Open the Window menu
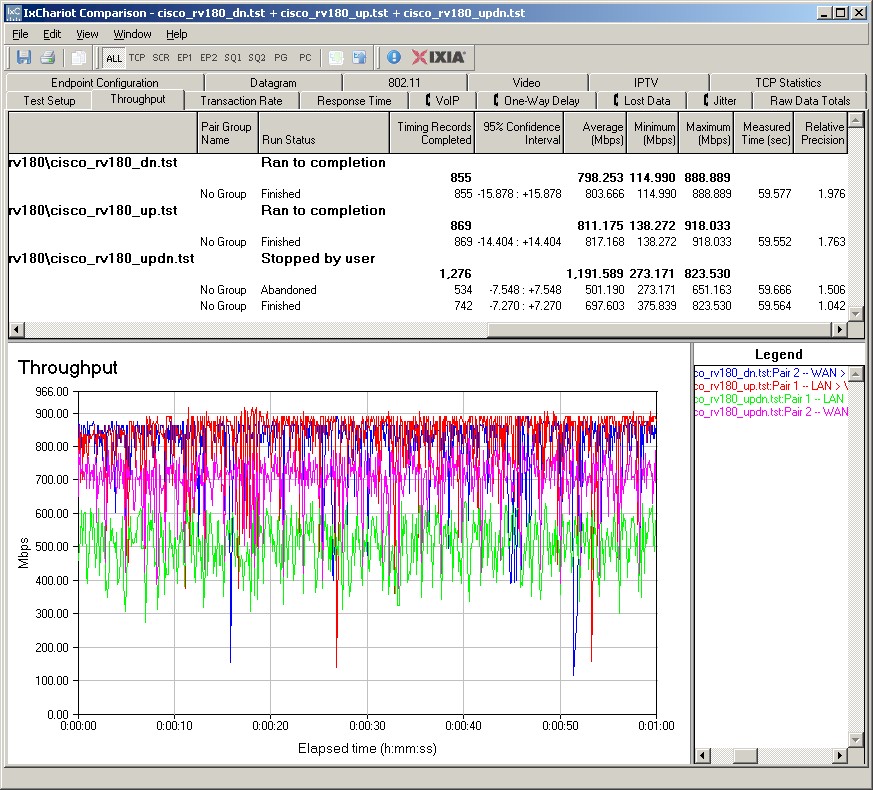The image size is (873, 790). [132, 34]
